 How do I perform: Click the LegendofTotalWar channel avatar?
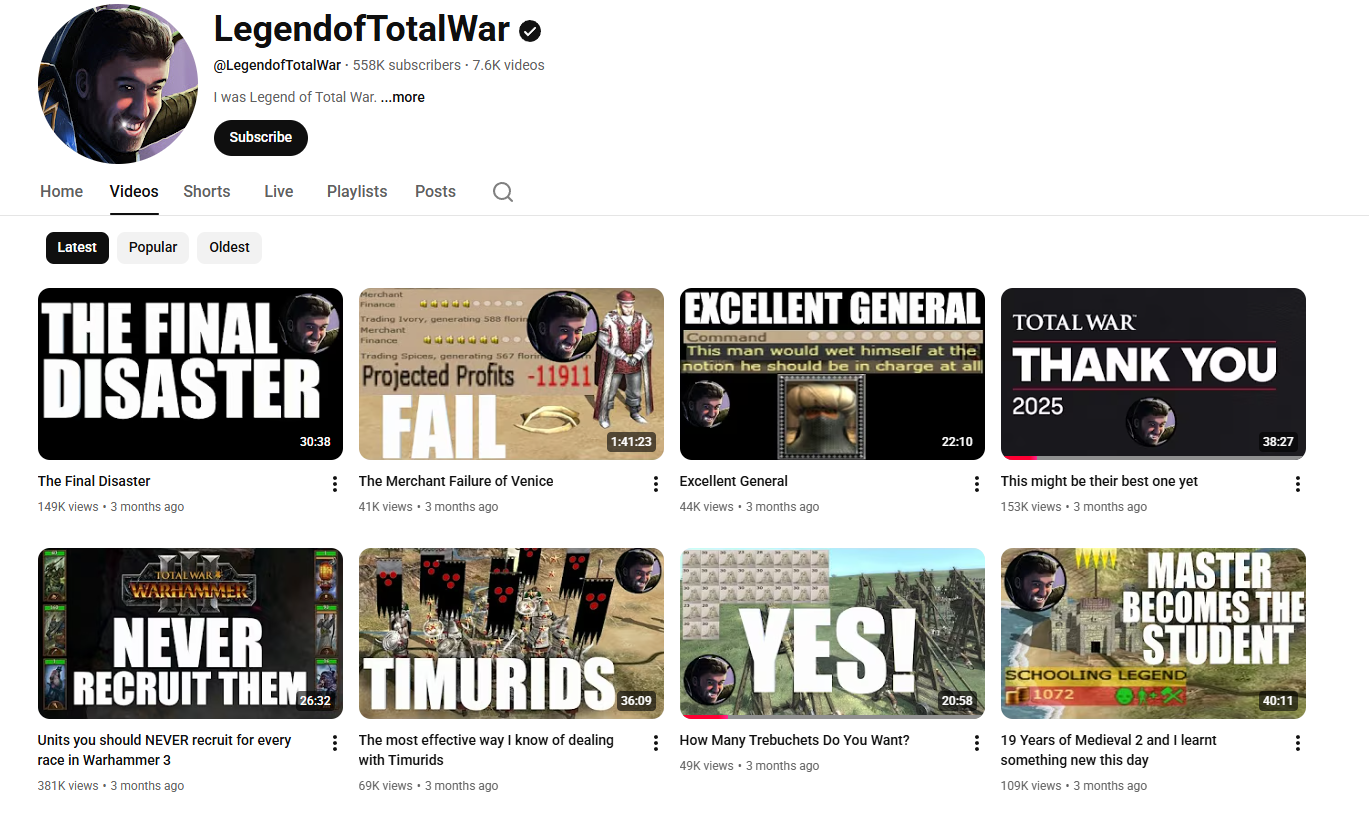coord(118,84)
